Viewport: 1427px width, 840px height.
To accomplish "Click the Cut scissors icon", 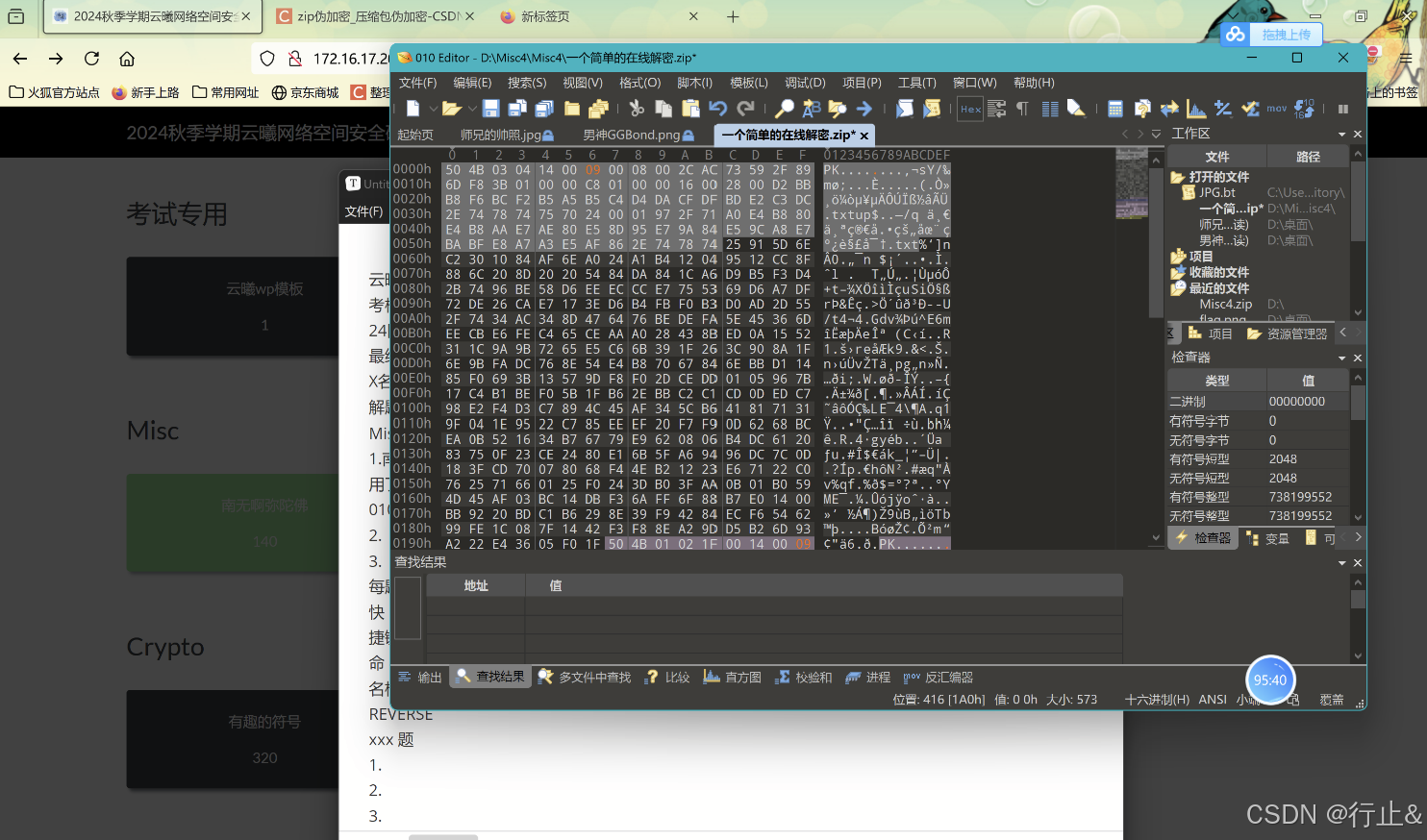I will 637,109.
